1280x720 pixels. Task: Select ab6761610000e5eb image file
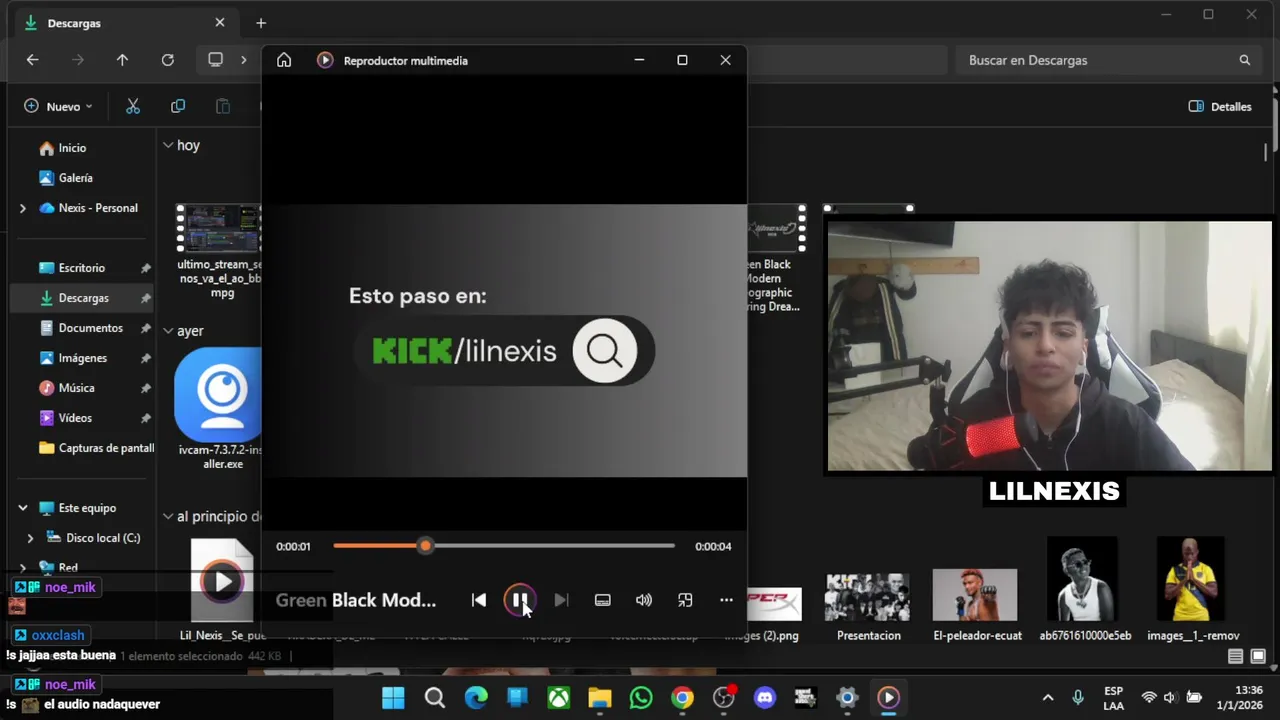pyautogui.click(x=1084, y=590)
